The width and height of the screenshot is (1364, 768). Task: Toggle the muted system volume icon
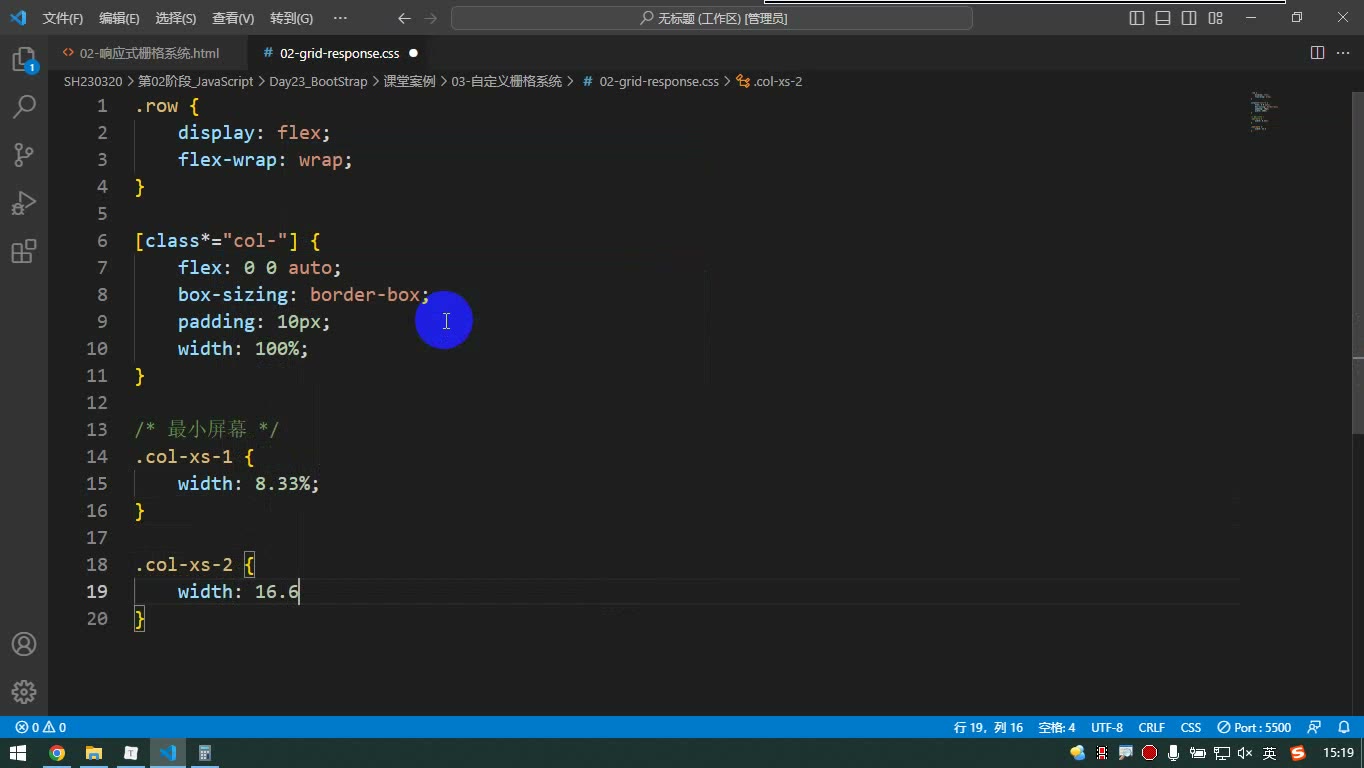click(1245, 753)
